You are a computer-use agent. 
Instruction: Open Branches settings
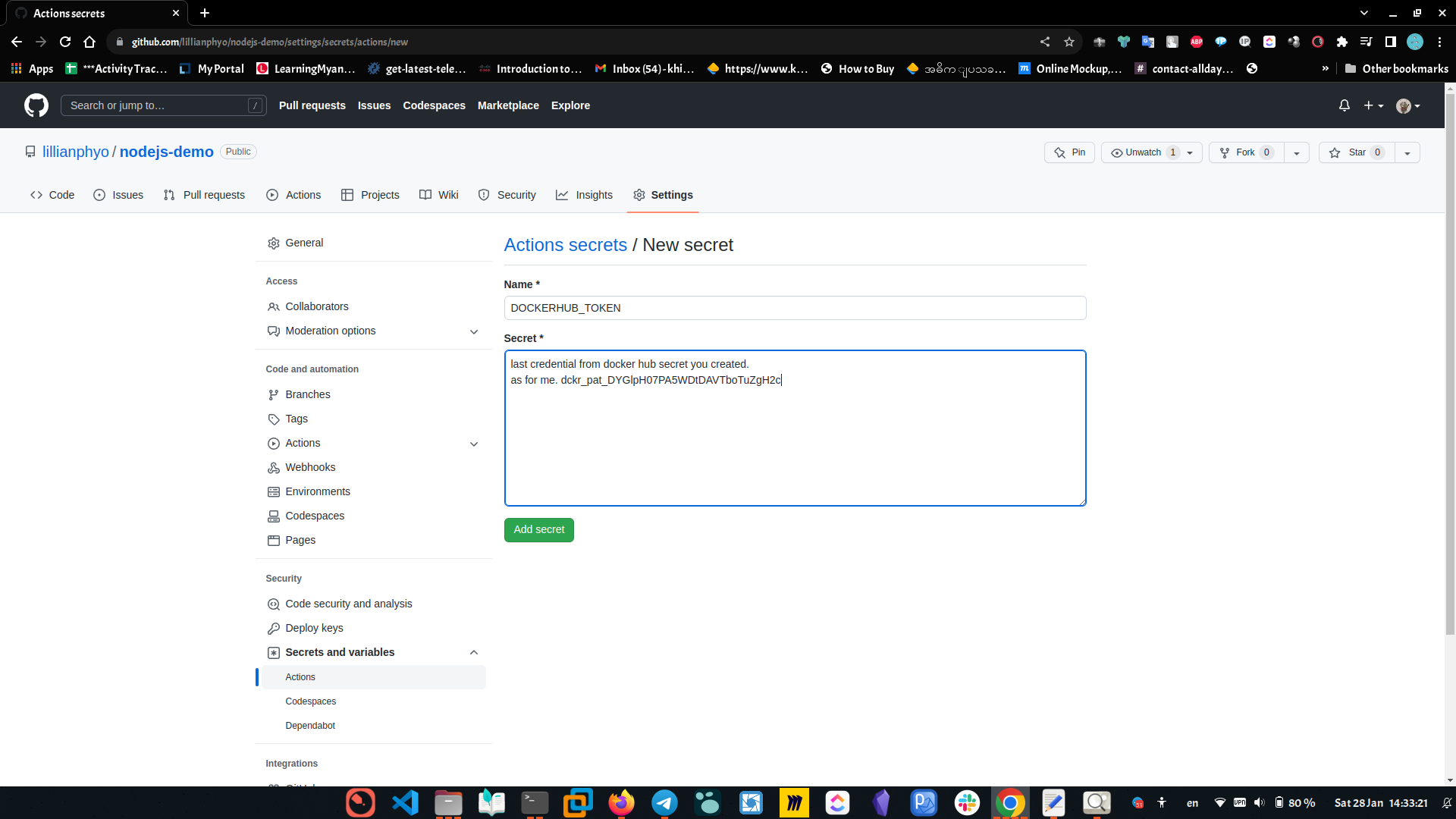375,394
